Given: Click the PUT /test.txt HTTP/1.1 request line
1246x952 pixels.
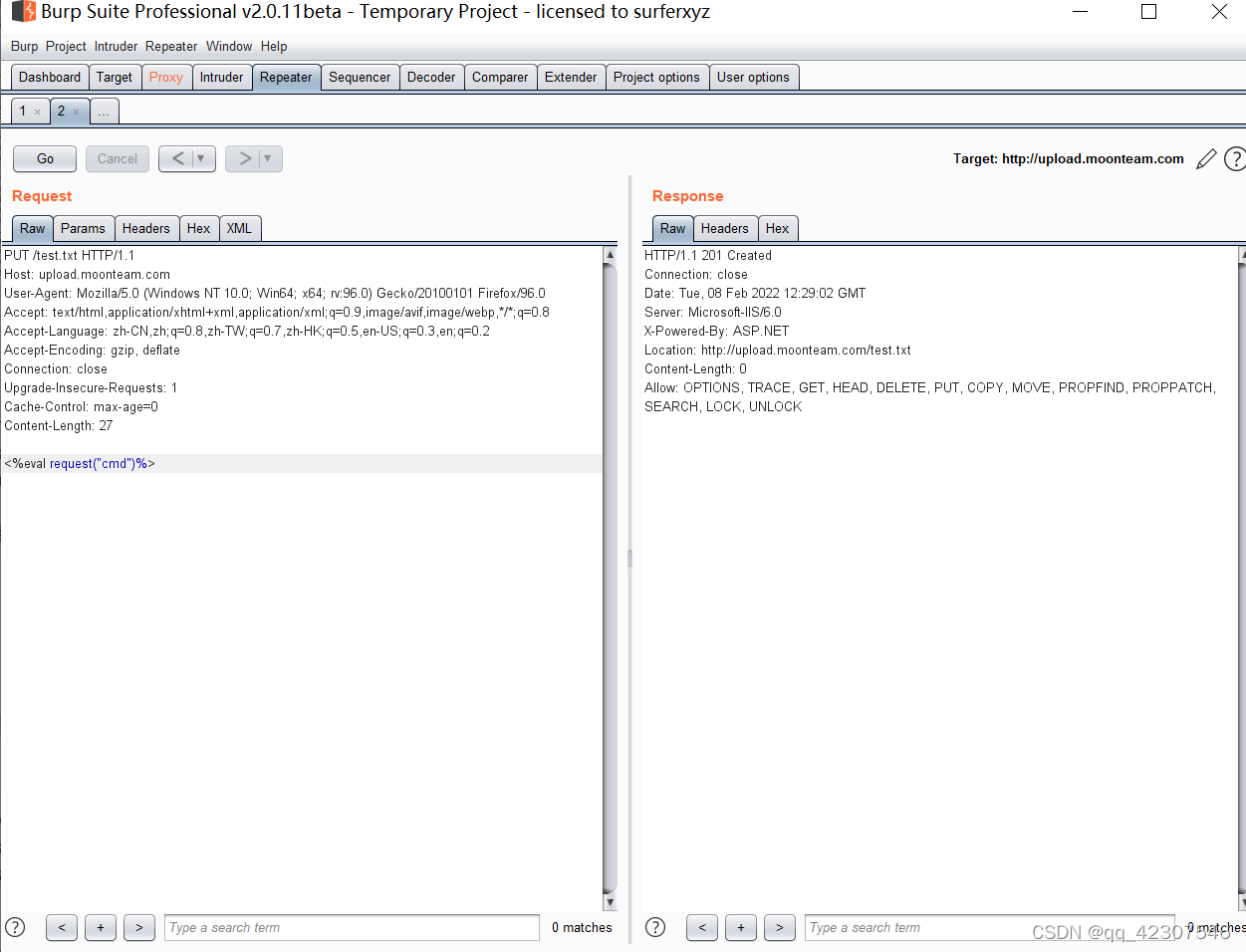Looking at the screenshot, I should pos(70,256).
